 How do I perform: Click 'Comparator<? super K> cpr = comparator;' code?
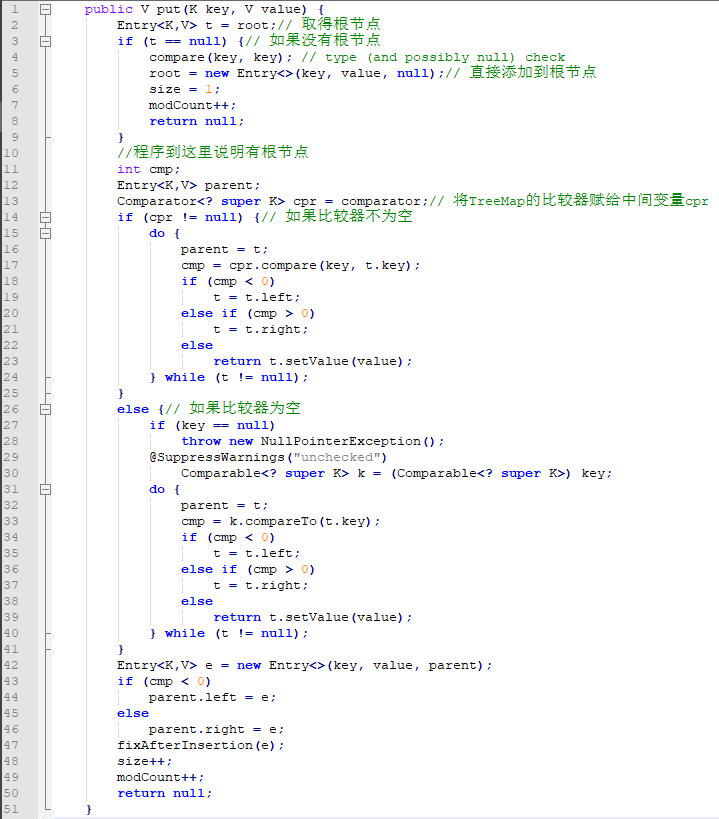pos(272,201)
